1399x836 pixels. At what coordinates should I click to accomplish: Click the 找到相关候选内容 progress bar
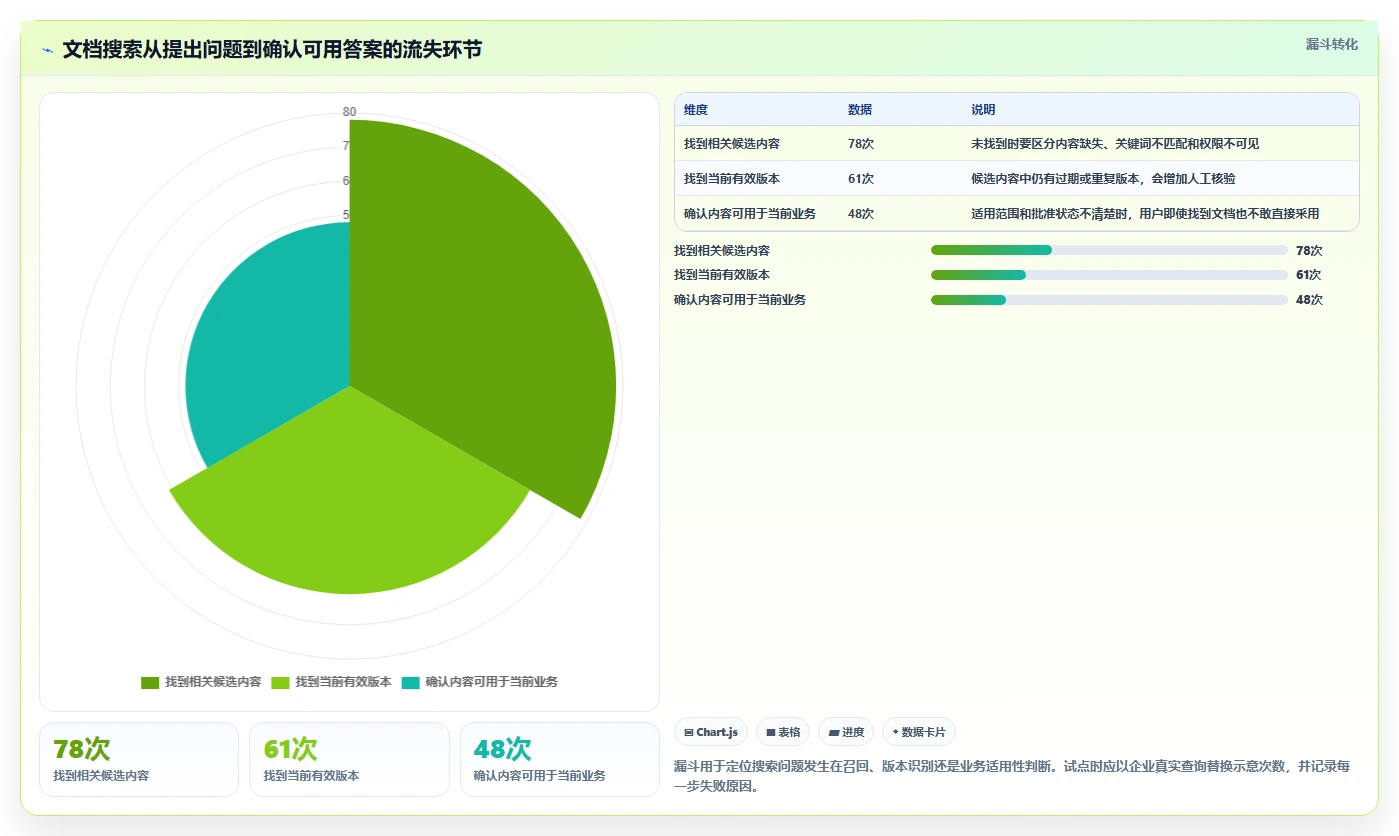[1109, 250]
